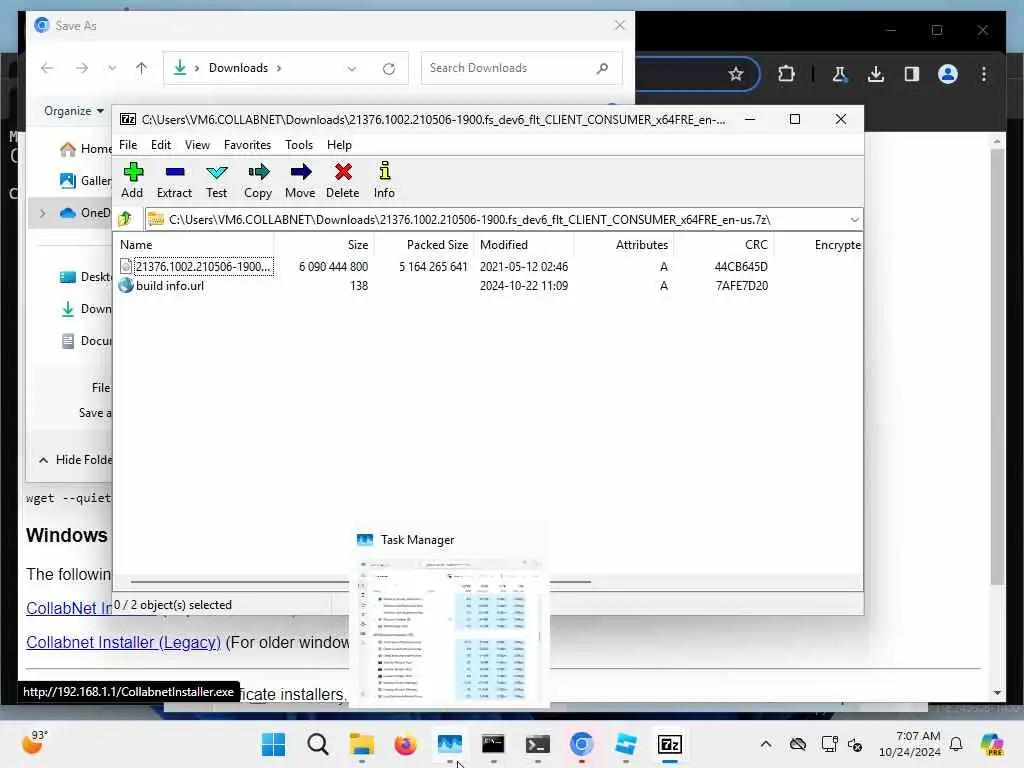The height and width of the screenshot is (768, 1024).
Task: Open the Help menu
Action: pyautogui.click(x=339, y=144)
